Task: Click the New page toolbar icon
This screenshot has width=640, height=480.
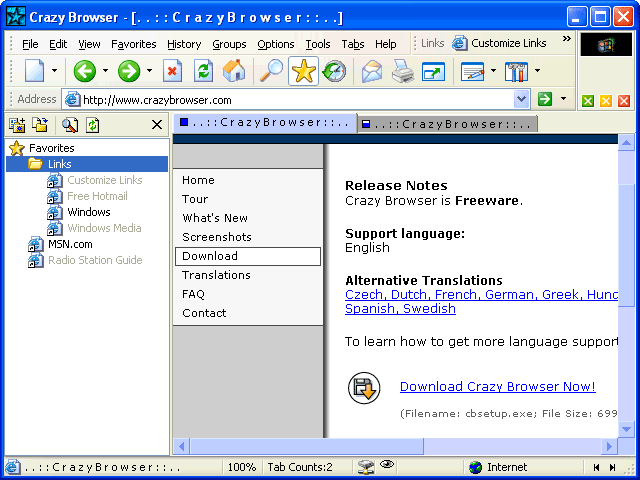Action: click(34, 71)
